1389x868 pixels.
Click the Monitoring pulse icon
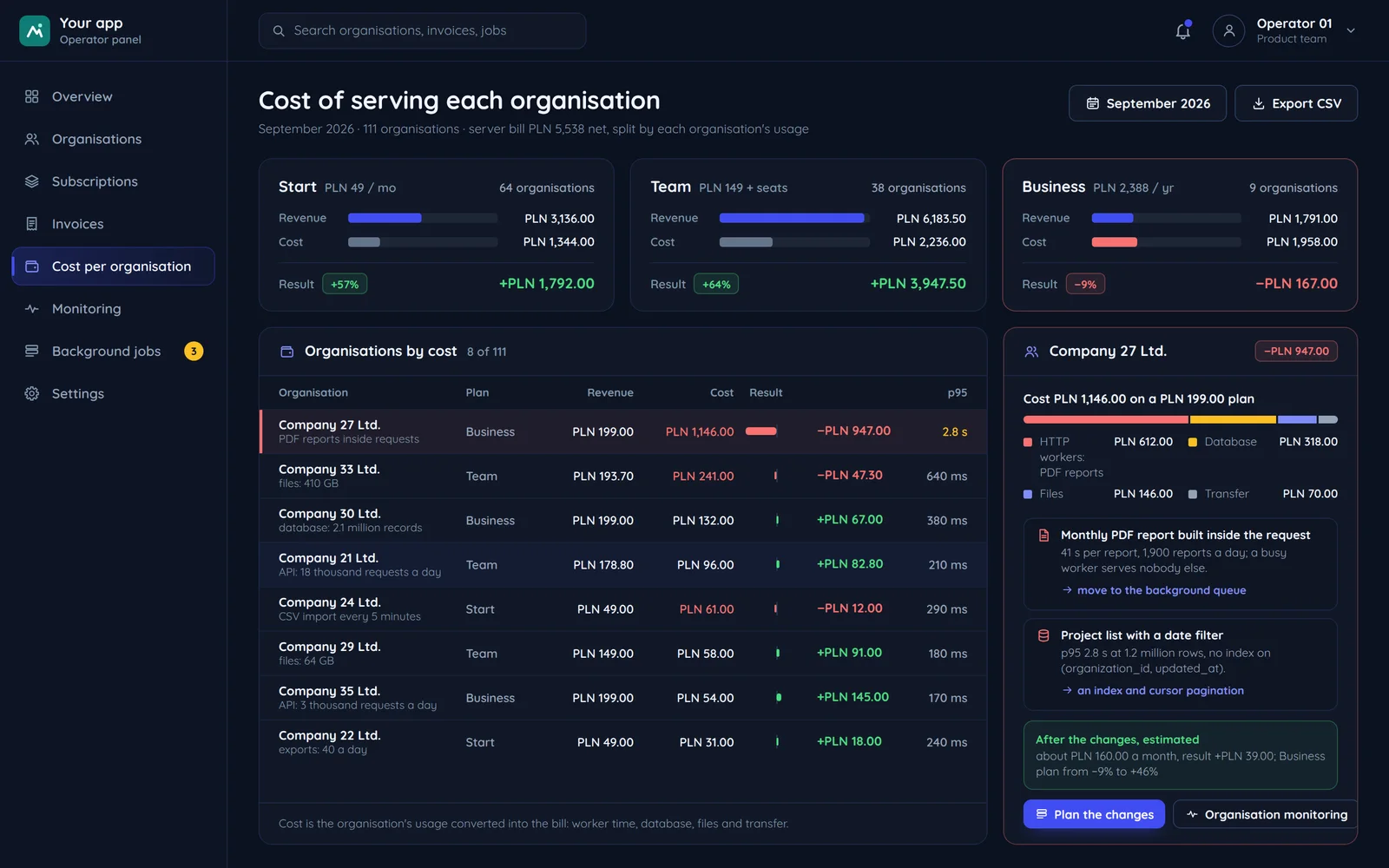pyautogui.click(x=32, y=309)
